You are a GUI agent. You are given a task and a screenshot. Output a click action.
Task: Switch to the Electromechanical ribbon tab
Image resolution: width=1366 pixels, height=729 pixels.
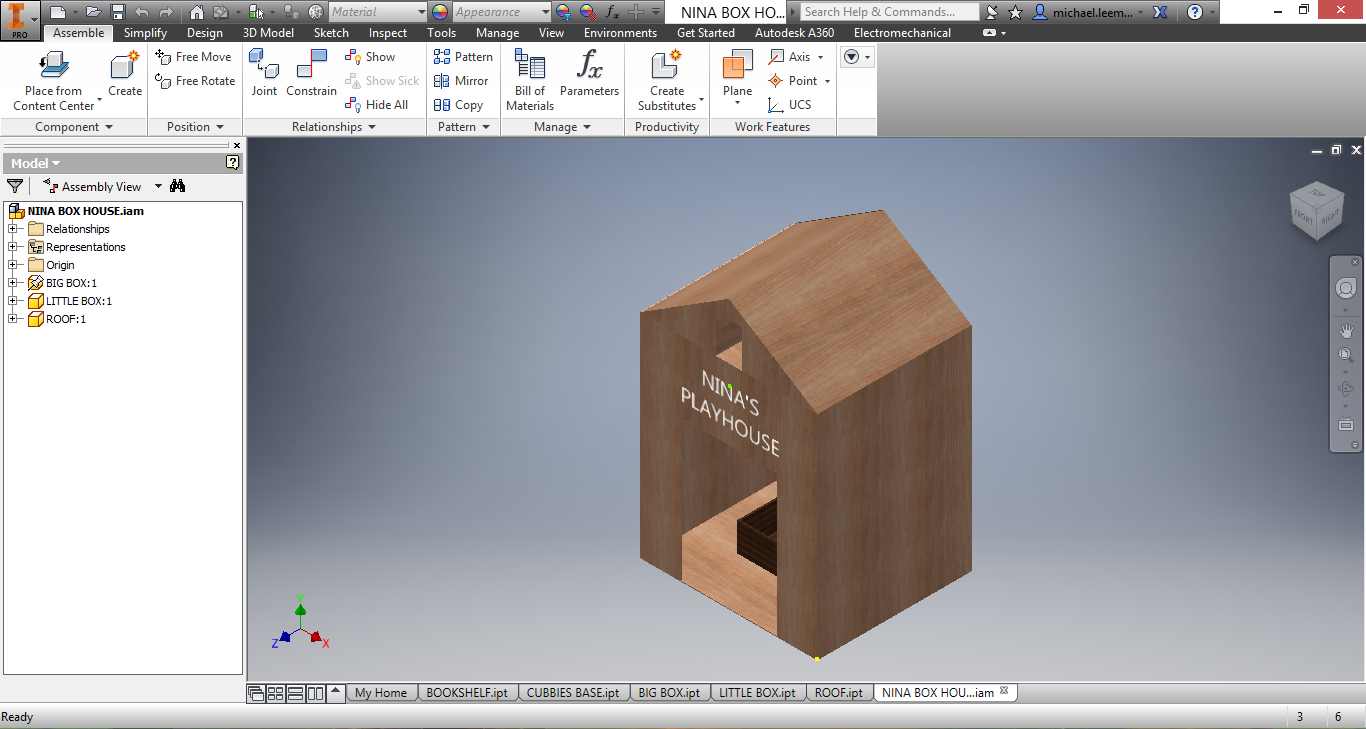(902, 33)
